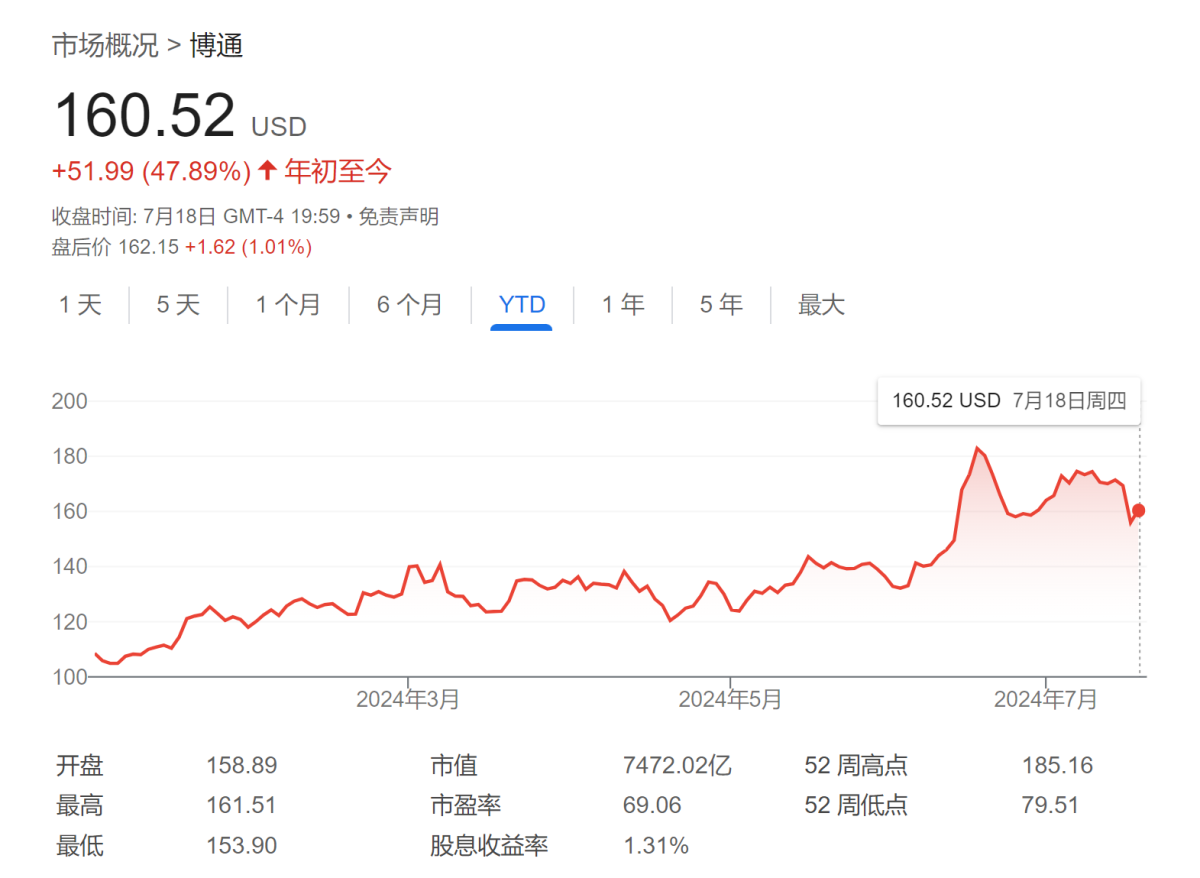Select the currently active YTD tab
This screenshot has width=1200, height=878.
pyautogui.click(x=521, y=305)
